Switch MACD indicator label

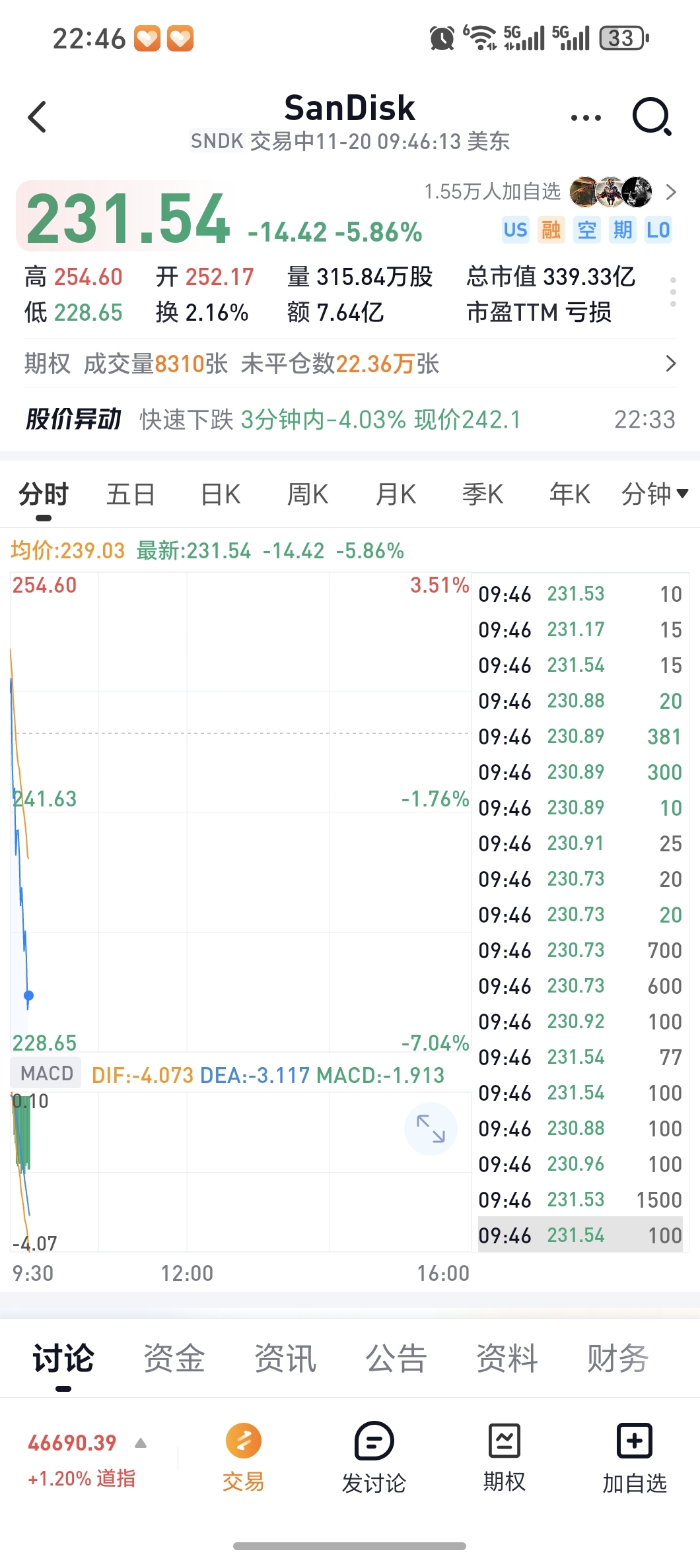[46, 1073]
